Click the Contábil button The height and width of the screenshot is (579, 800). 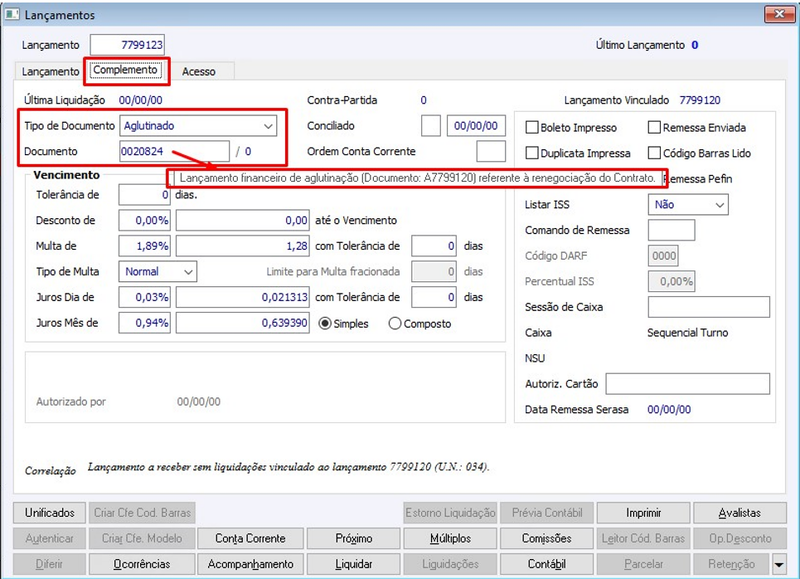click(x=546, y=564)
